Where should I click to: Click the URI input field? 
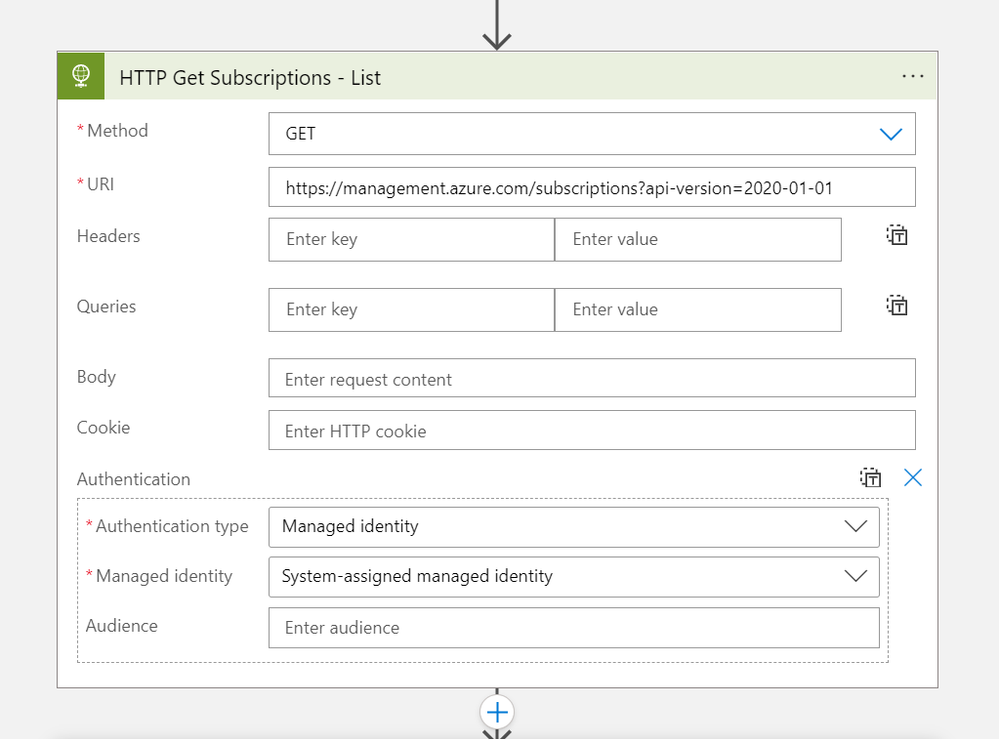tap(592, 187)
